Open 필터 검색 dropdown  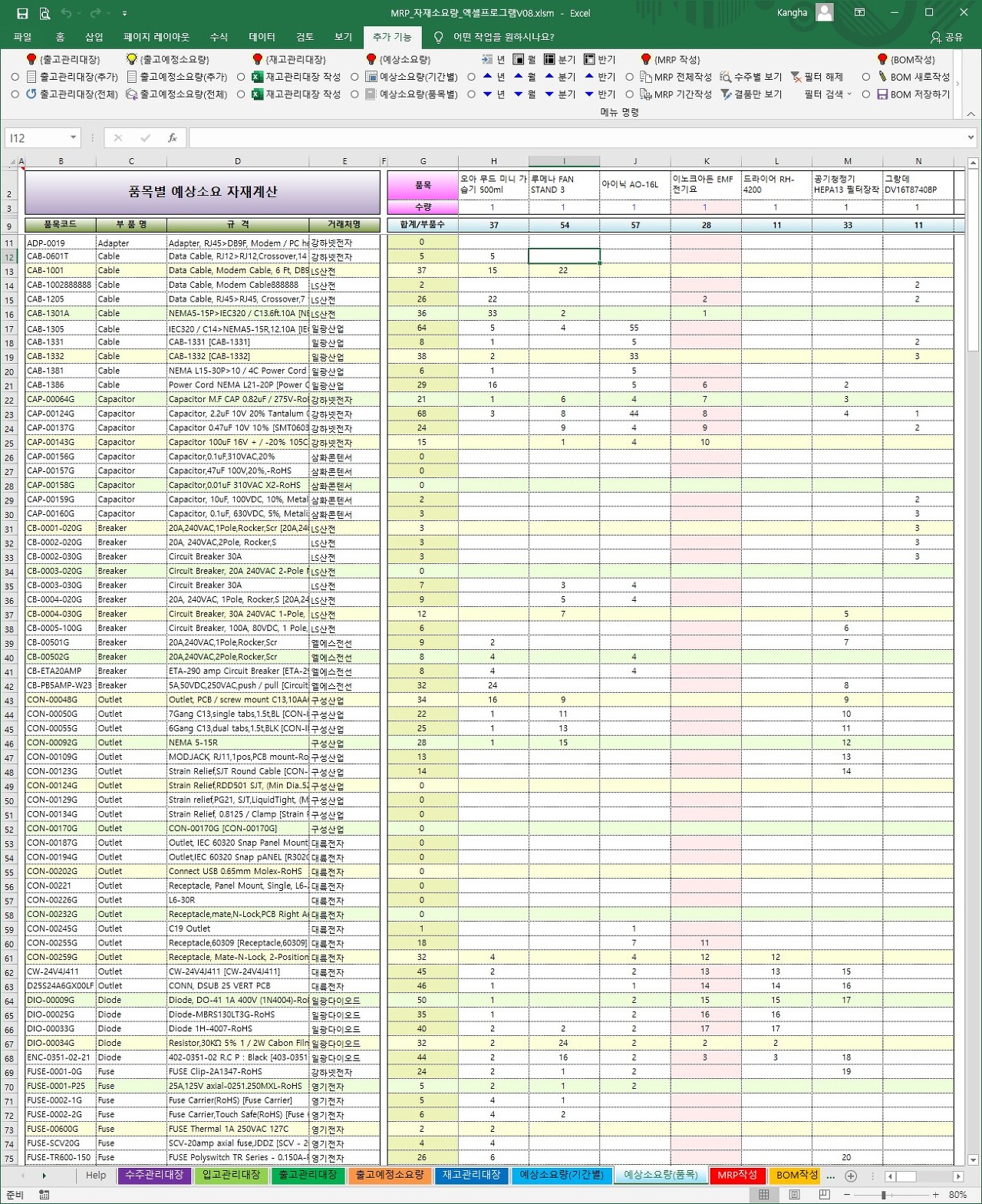tap(828, 94)
